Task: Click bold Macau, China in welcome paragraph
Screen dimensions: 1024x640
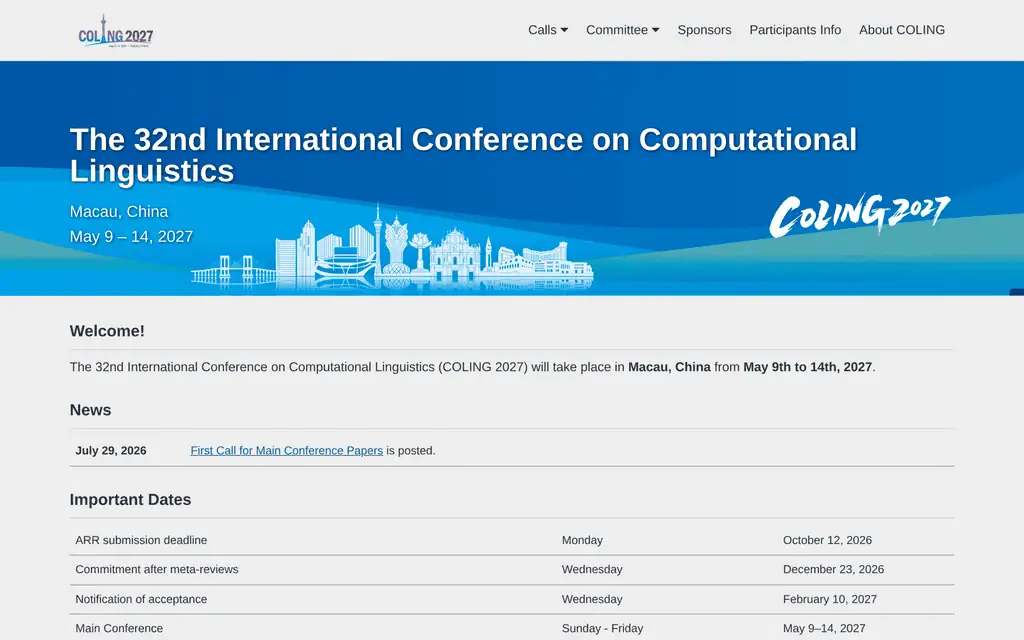Action: click(669, 367)
